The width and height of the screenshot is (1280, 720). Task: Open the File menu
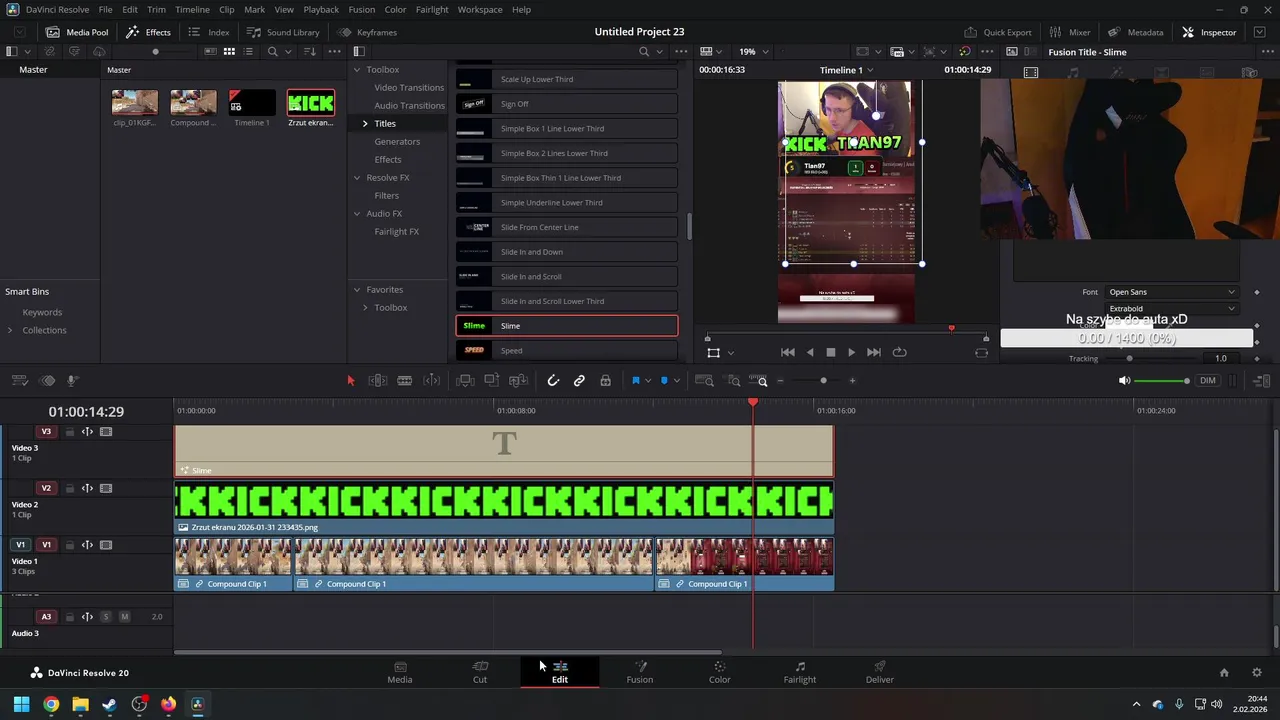(x=105, y=9)
